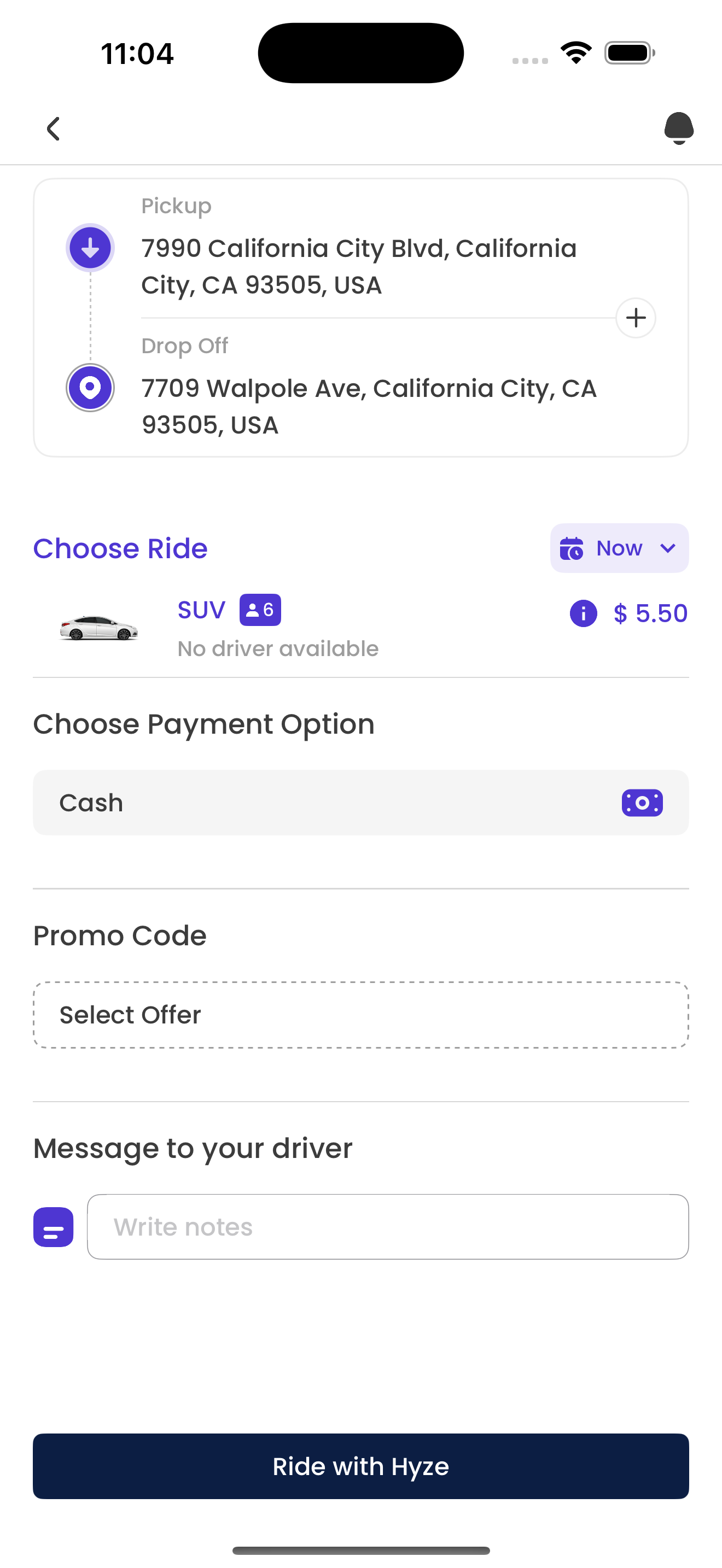This screenshot has width=722, height=1568.
Task: Open notifications bell icon
Action: (679, 128)
